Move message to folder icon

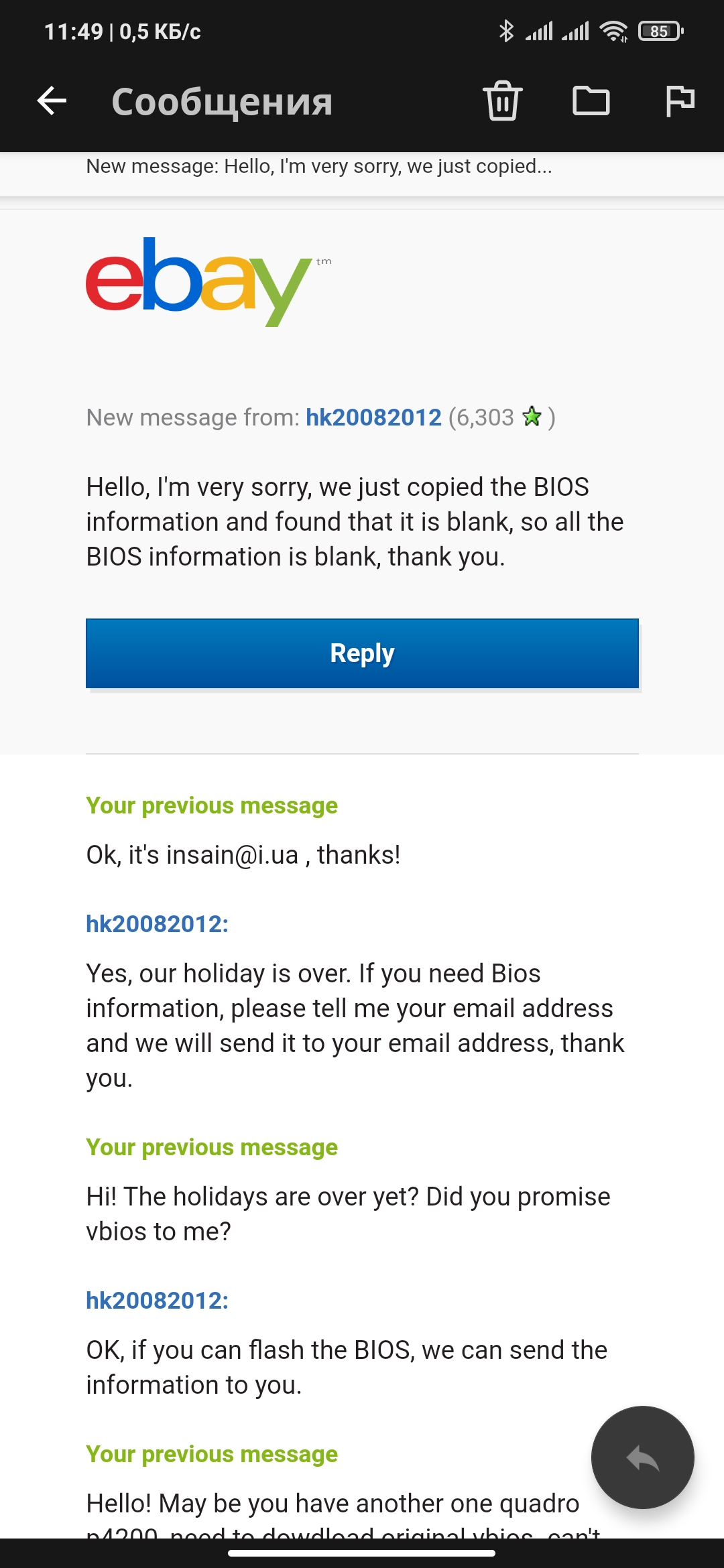coord(591,101)
